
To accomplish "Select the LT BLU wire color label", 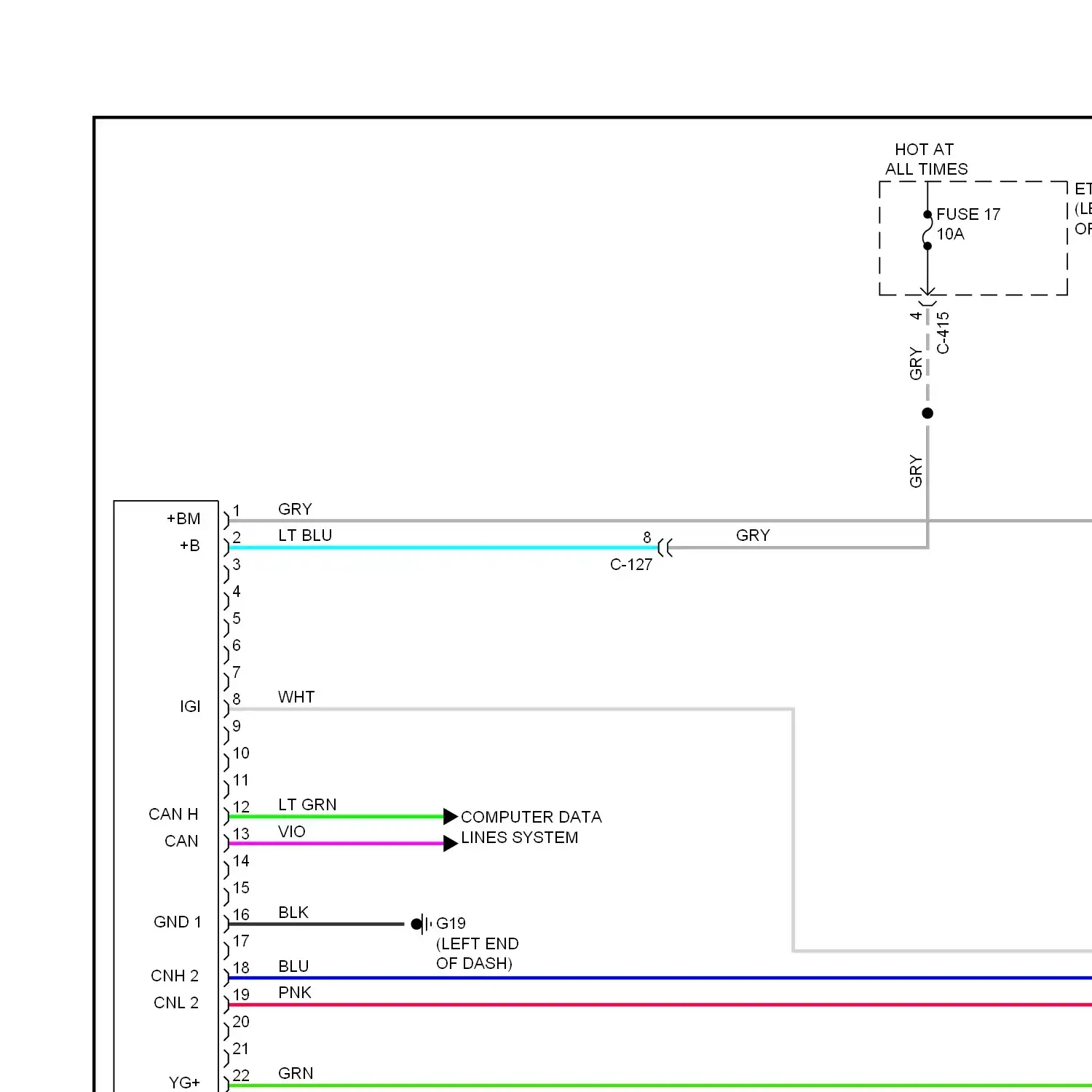I will pyautogui.click(x=305, y=535).
